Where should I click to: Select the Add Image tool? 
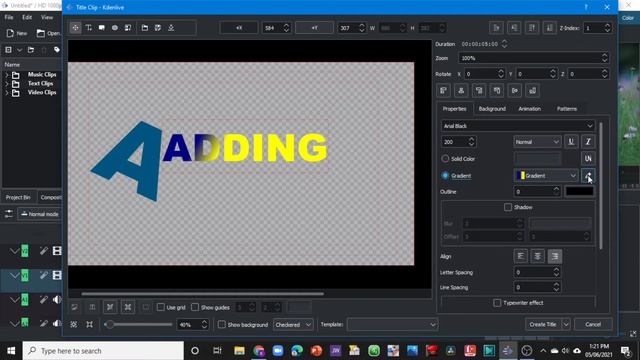pyautogui.click(x=128, y=28)
